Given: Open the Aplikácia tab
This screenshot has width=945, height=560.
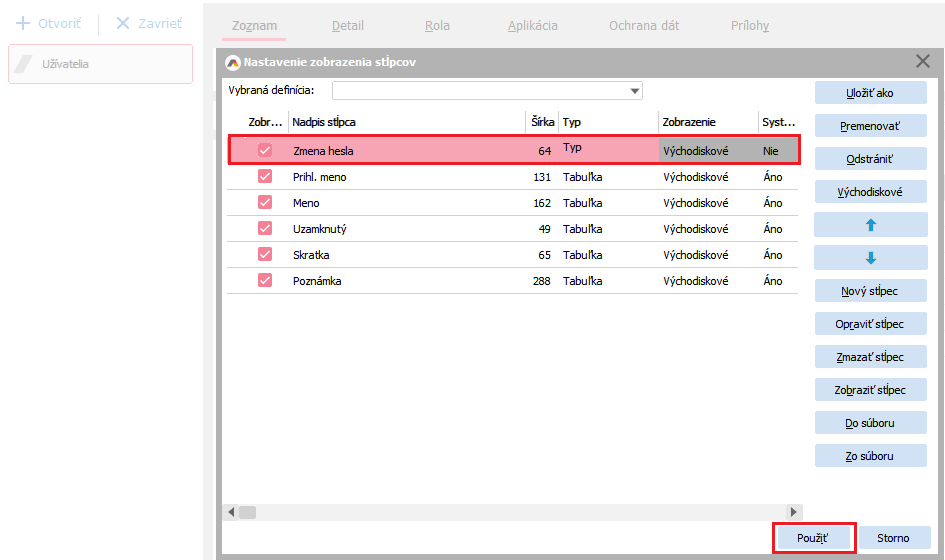Looking at the screenshot, I should click(533, 26).
